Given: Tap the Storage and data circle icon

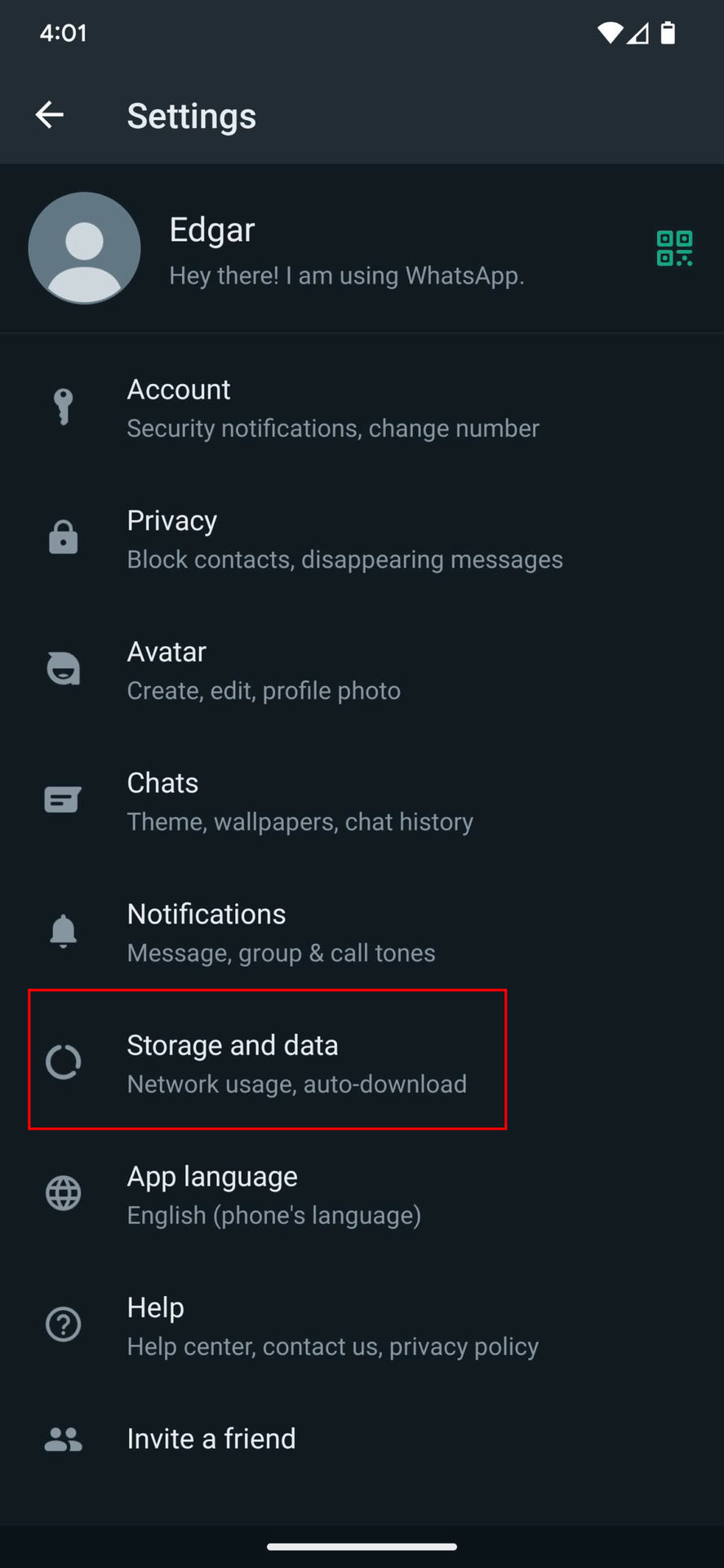Looking at the screenshot, I should pyautogui.click(x=63, y=1062).
